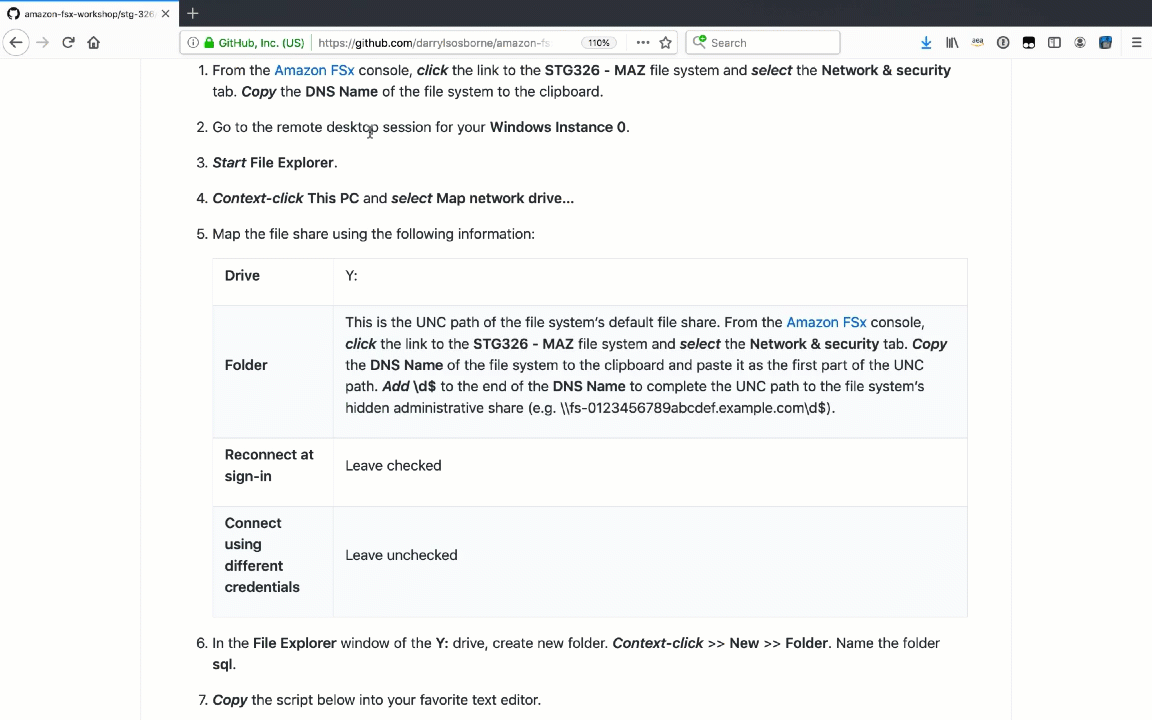
Task: Click the Amazon Assistant extension icon
Action: point(977,43)
